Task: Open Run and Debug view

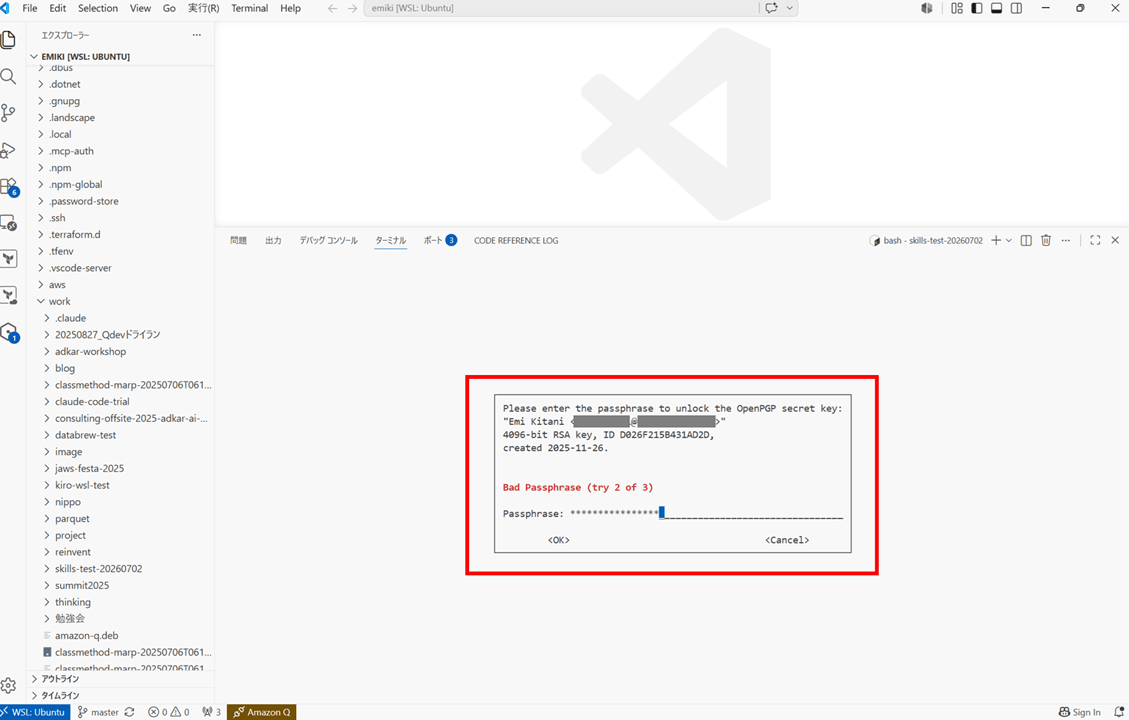Action: (x=9, y=150)
